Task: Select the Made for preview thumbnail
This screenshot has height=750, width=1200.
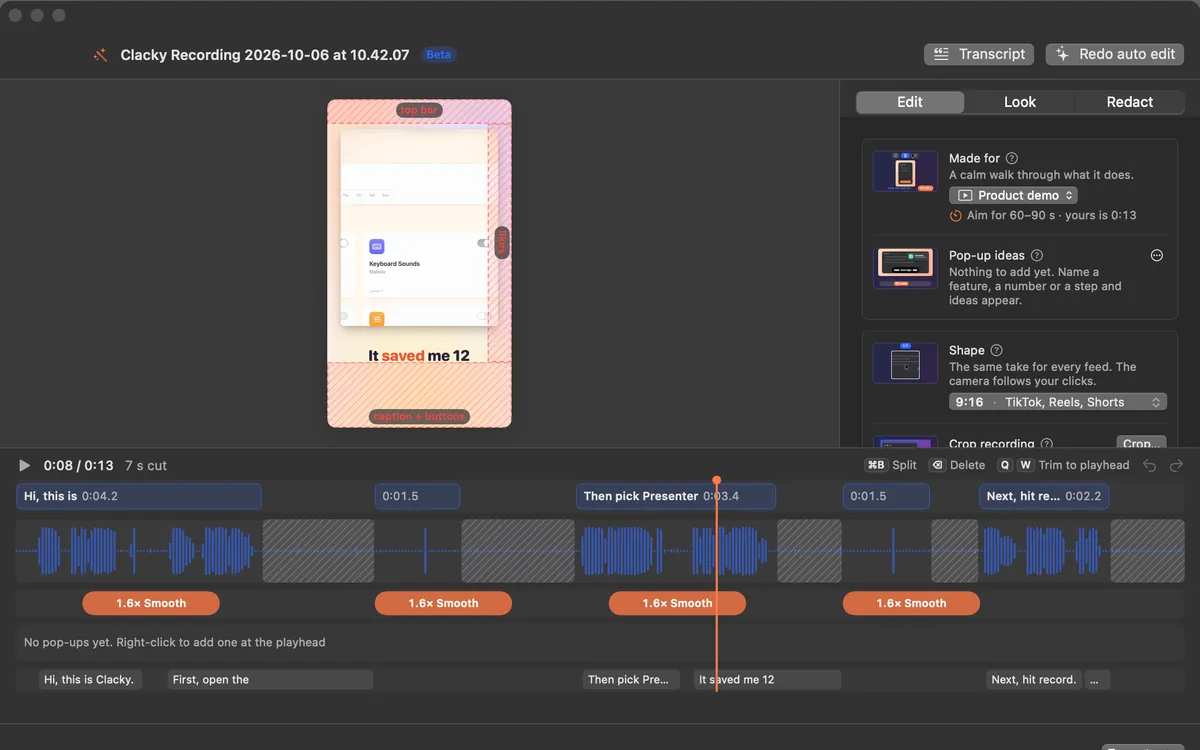Action: pyautogui.click(x=905, y=171)
